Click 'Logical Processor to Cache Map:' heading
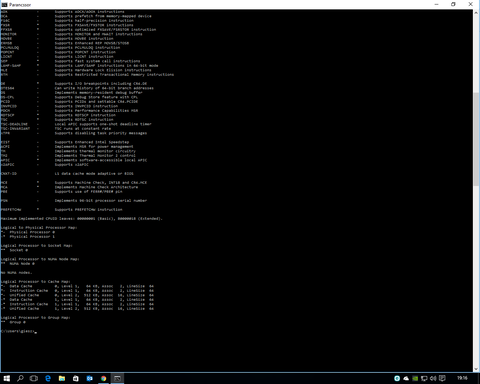This screenshot has height=384, width=480. click(x=35, y=282)
